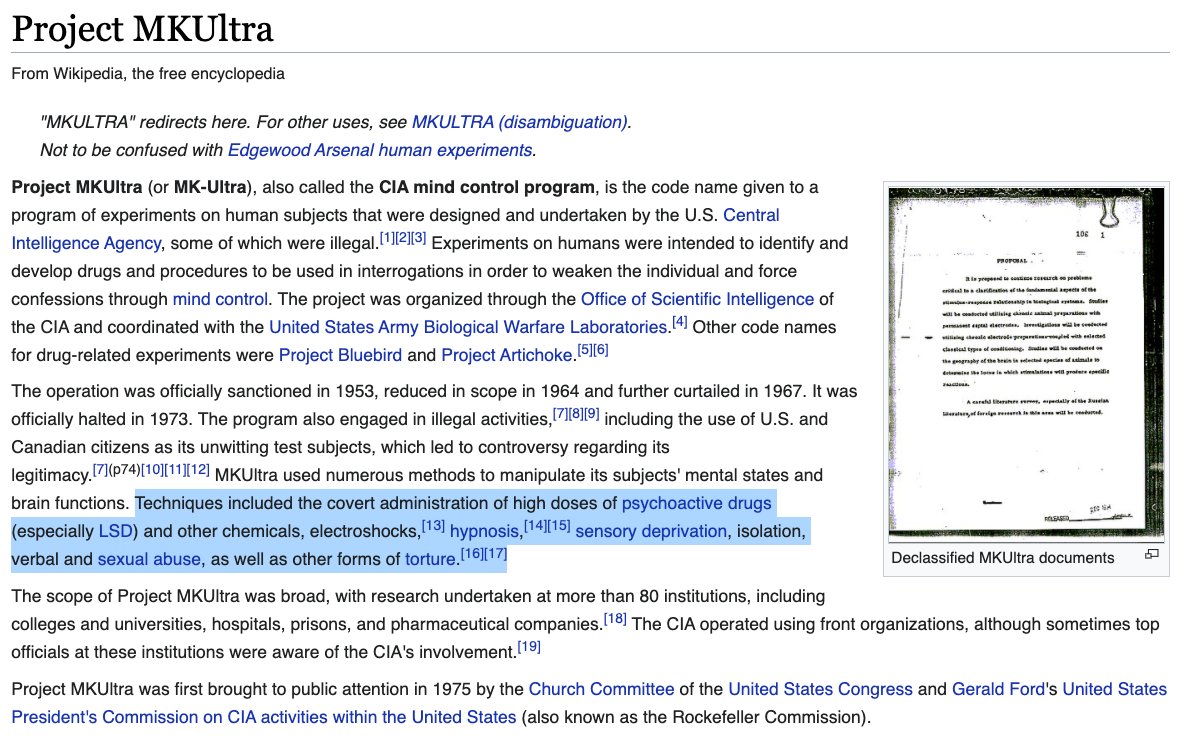Open the psychoactive drugs link
The height and width of the screenshot is (740, 1186).
697,503
